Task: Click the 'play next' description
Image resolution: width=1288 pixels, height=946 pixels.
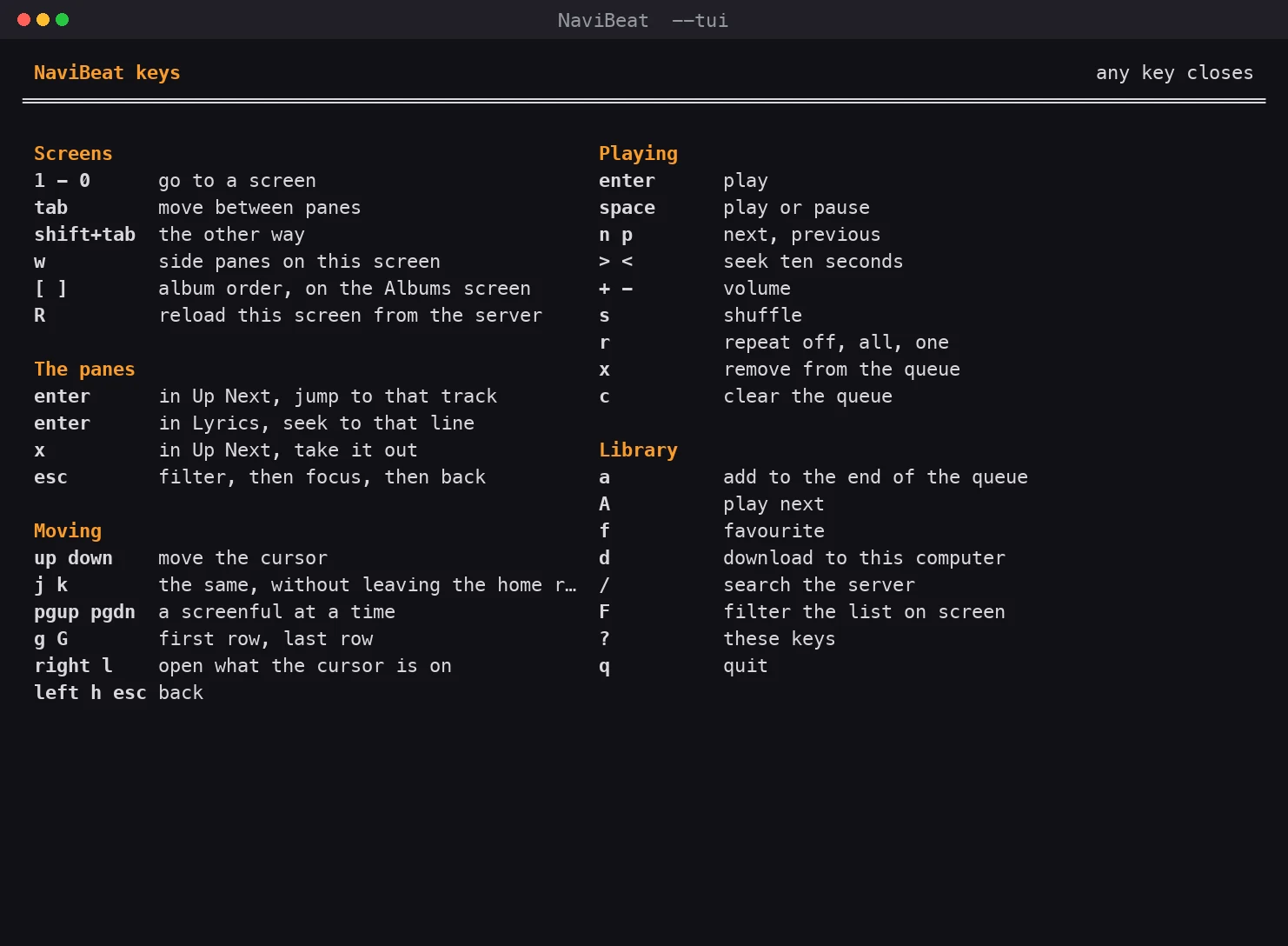Action: (x=773, y=504)
